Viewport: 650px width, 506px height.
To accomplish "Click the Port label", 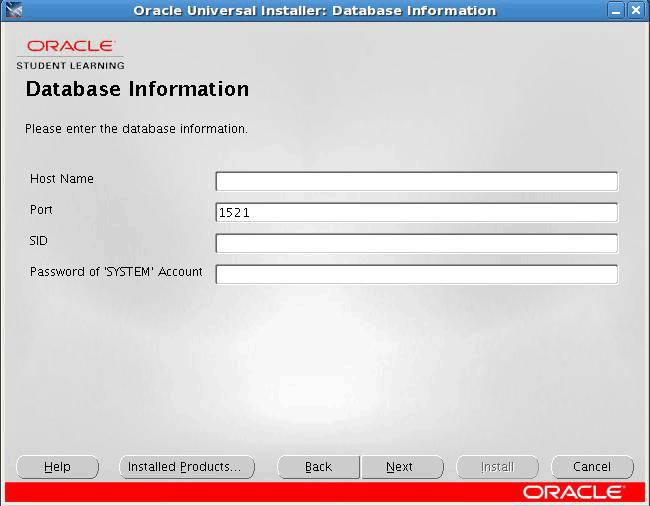I will pos(41,210).
